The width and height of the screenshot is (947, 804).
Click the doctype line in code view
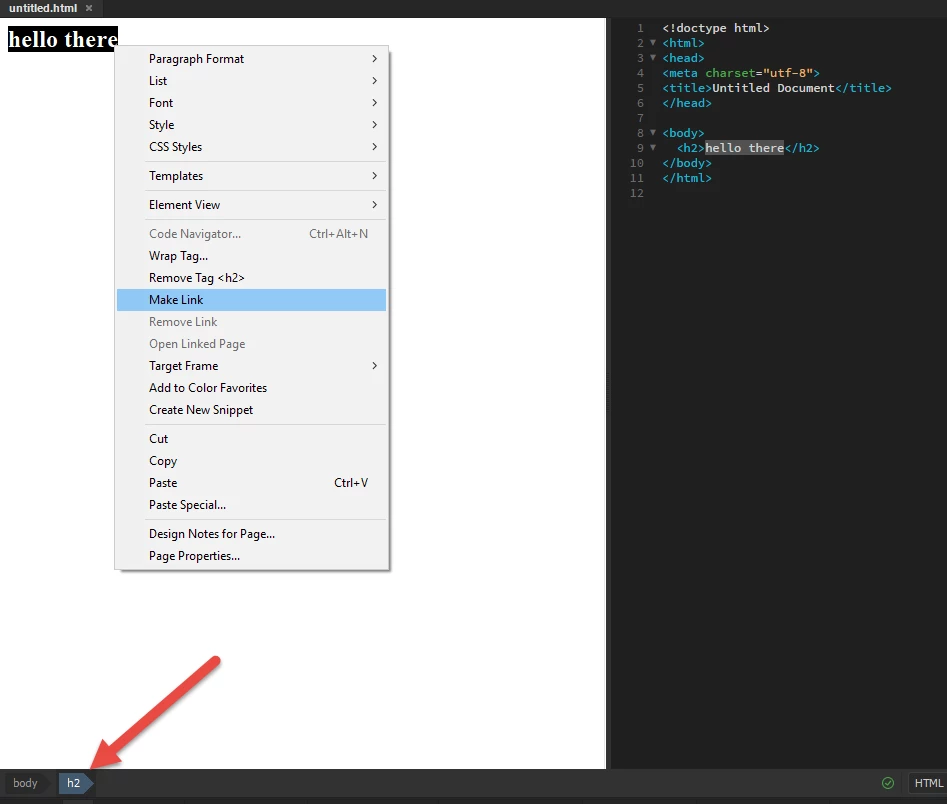coord(716,28)
